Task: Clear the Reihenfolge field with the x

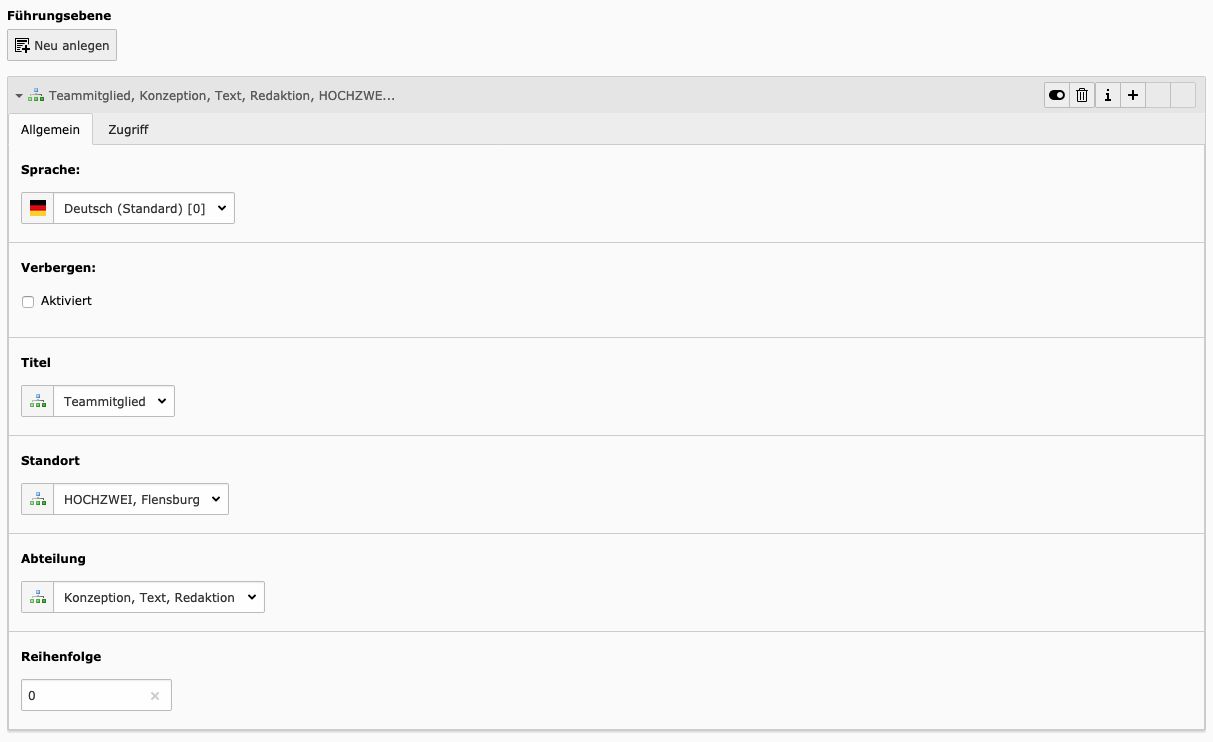Action: [x=155, y=696]
